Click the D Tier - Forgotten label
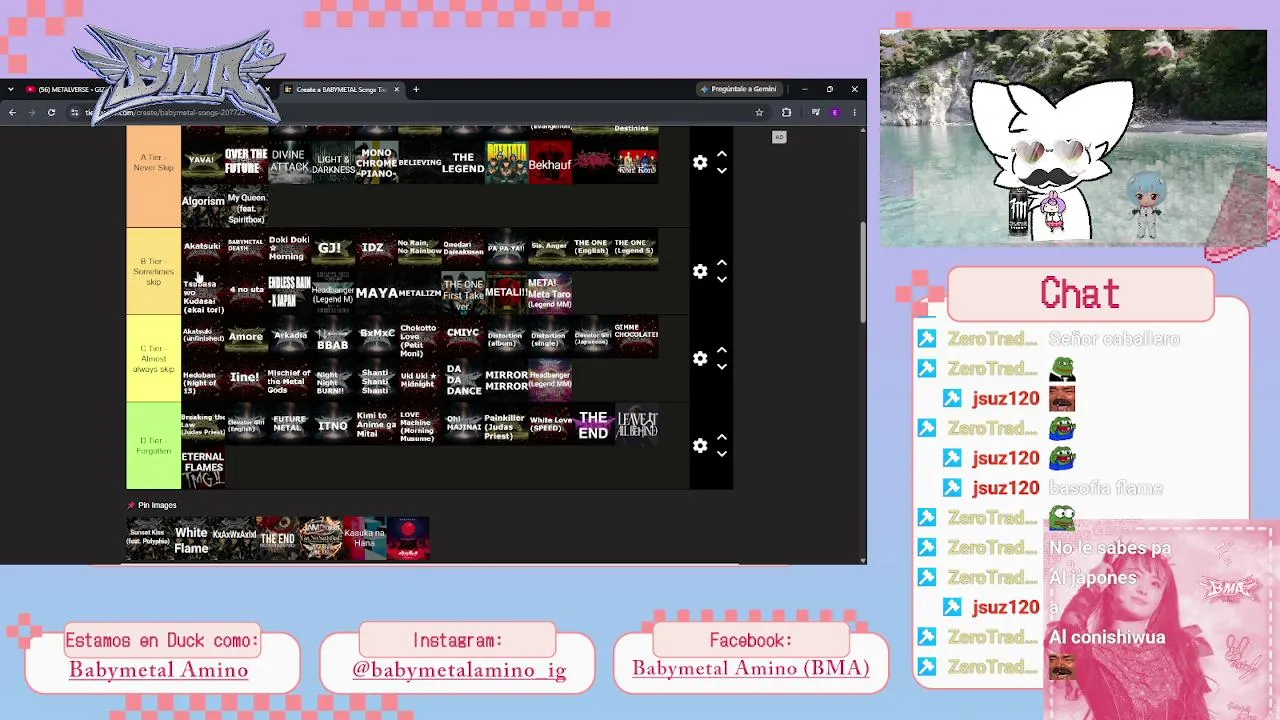This screenshot has height=720, width=1280. pos(153,446)
